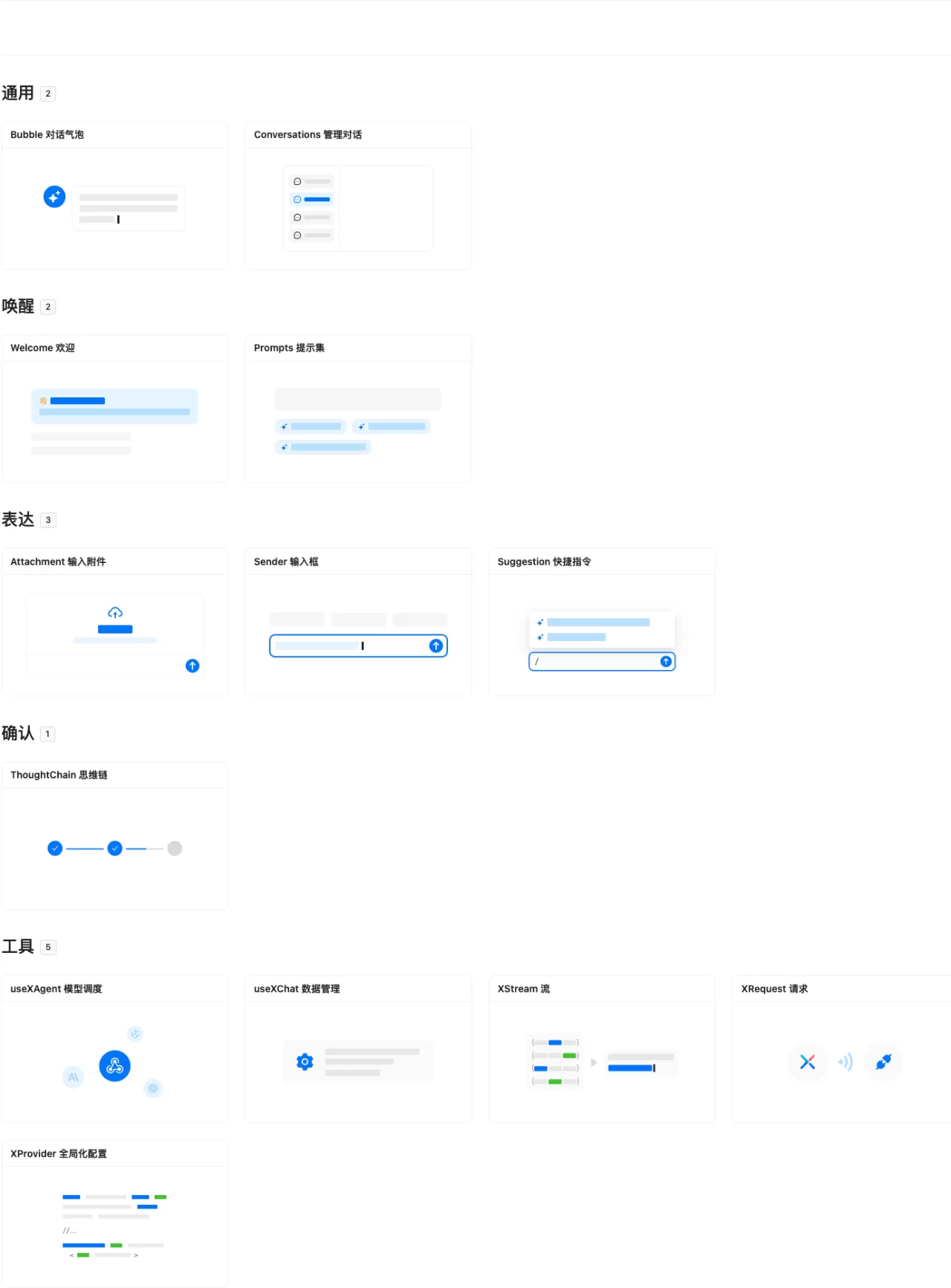
Task: Click the blue X icon in XRequest card
Action: click(808, 1062)
